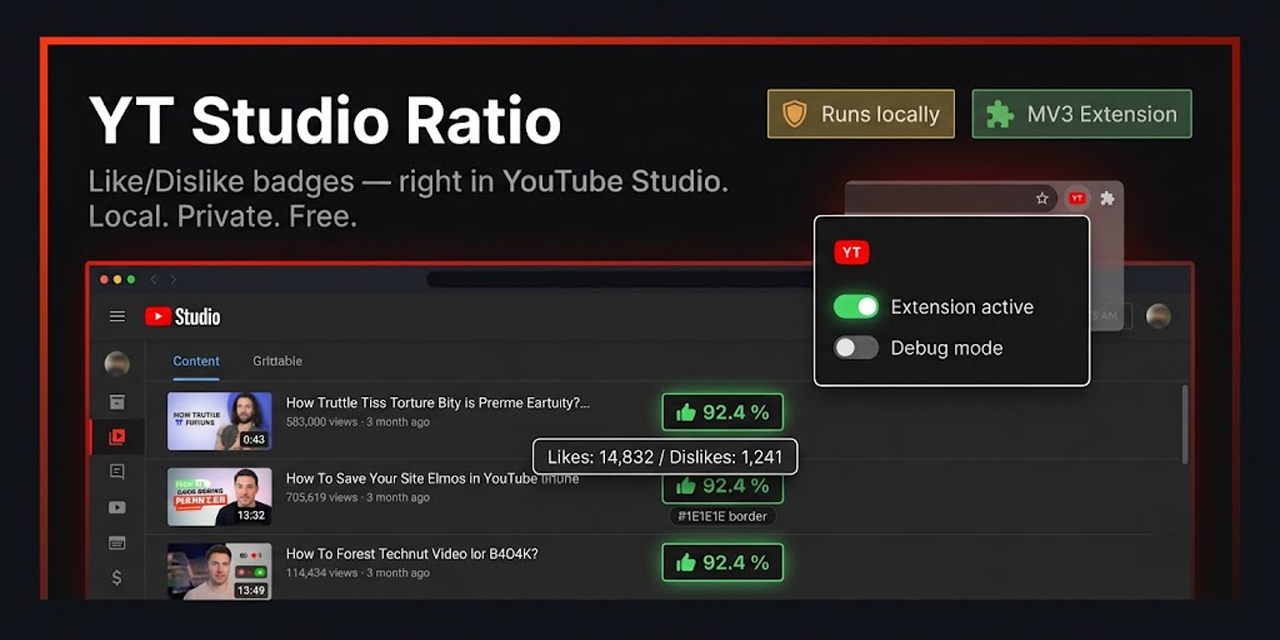Go back with the browser back arrow
The image size is (1280, 640).
click(154, 280)
